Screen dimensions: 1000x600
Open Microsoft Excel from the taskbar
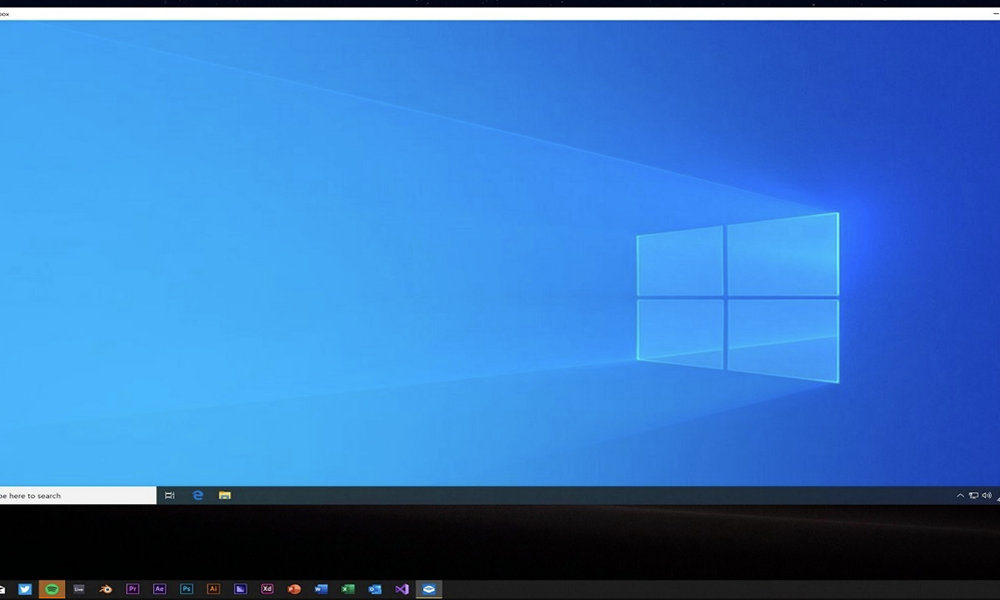click(348, 589)
